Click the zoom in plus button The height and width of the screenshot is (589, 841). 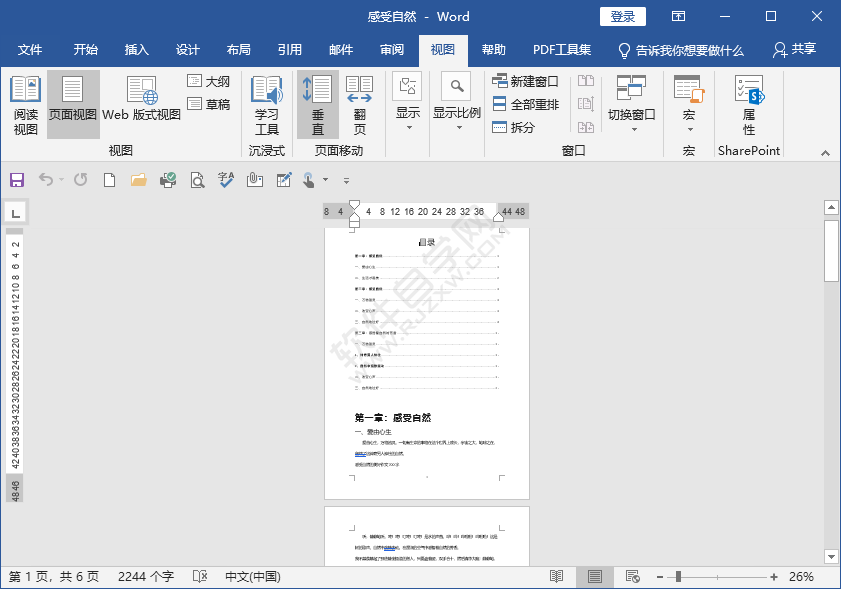click(774, 577)
